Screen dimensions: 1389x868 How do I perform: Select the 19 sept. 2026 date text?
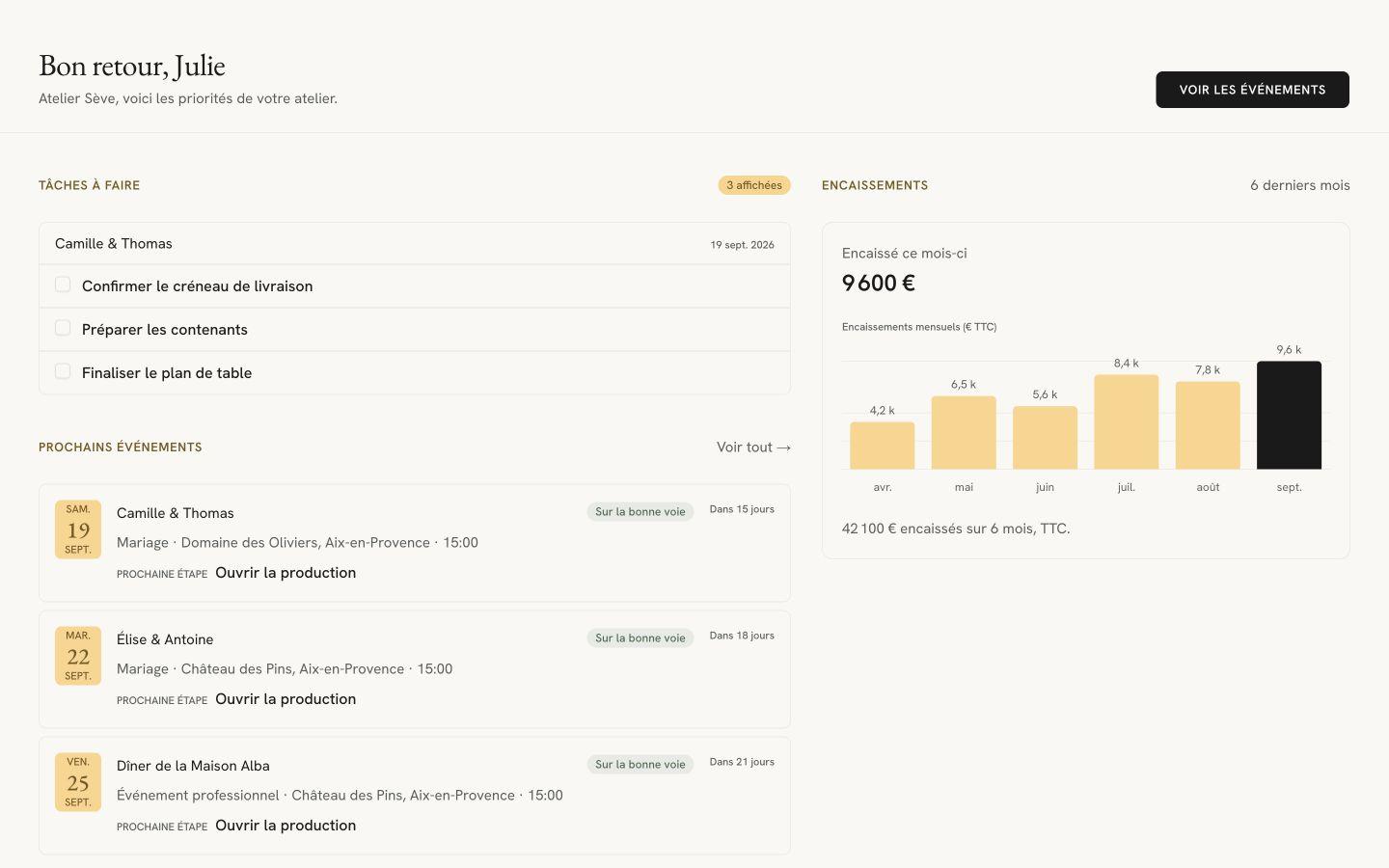tap(742, 245)
